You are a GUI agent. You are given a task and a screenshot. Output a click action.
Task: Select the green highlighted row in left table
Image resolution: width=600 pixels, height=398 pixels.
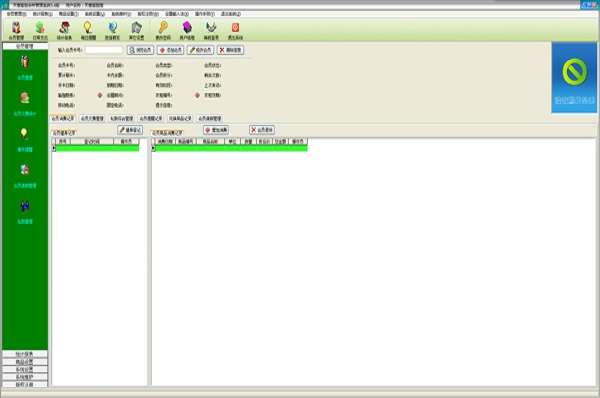(96, 148)
